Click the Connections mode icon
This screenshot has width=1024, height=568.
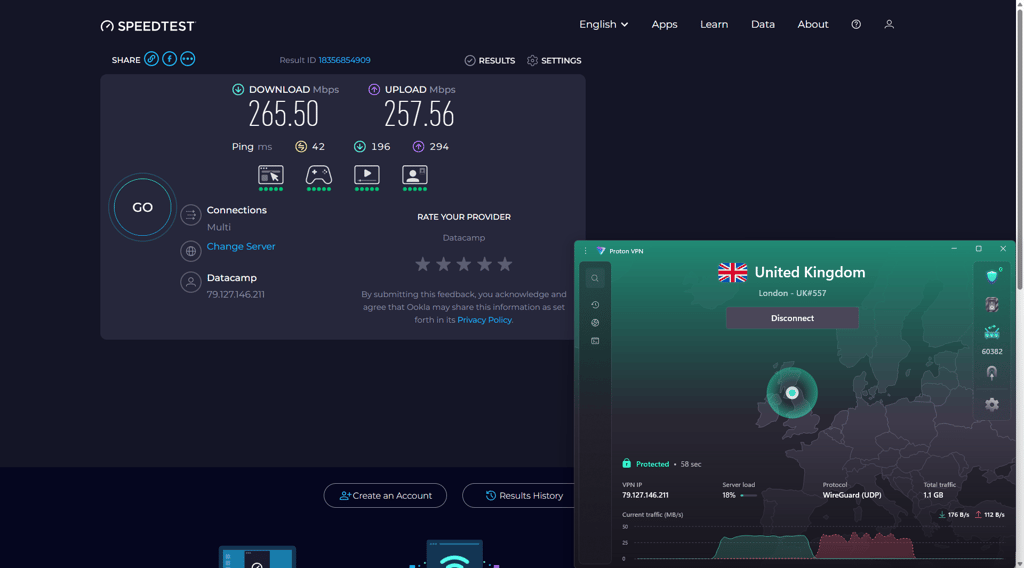tap(191, 215)
